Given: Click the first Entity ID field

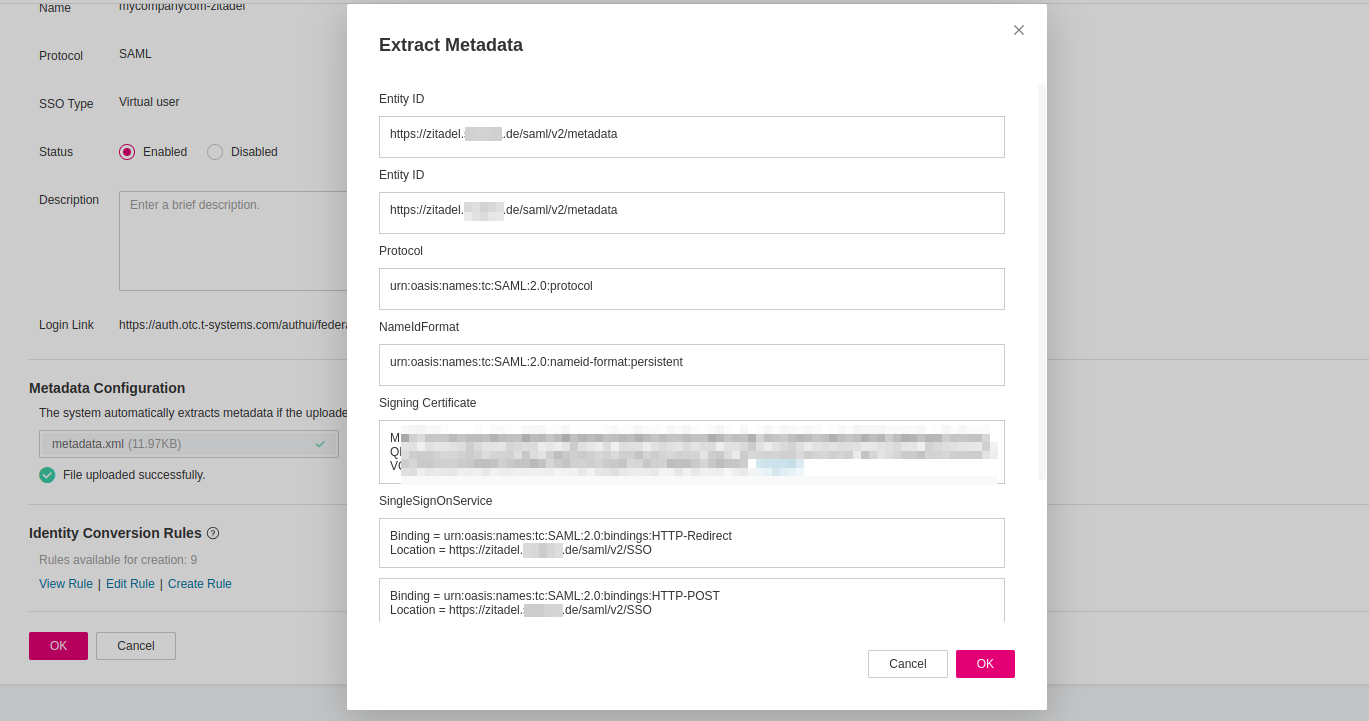Looking at the screenshot, I should (691, 137).
